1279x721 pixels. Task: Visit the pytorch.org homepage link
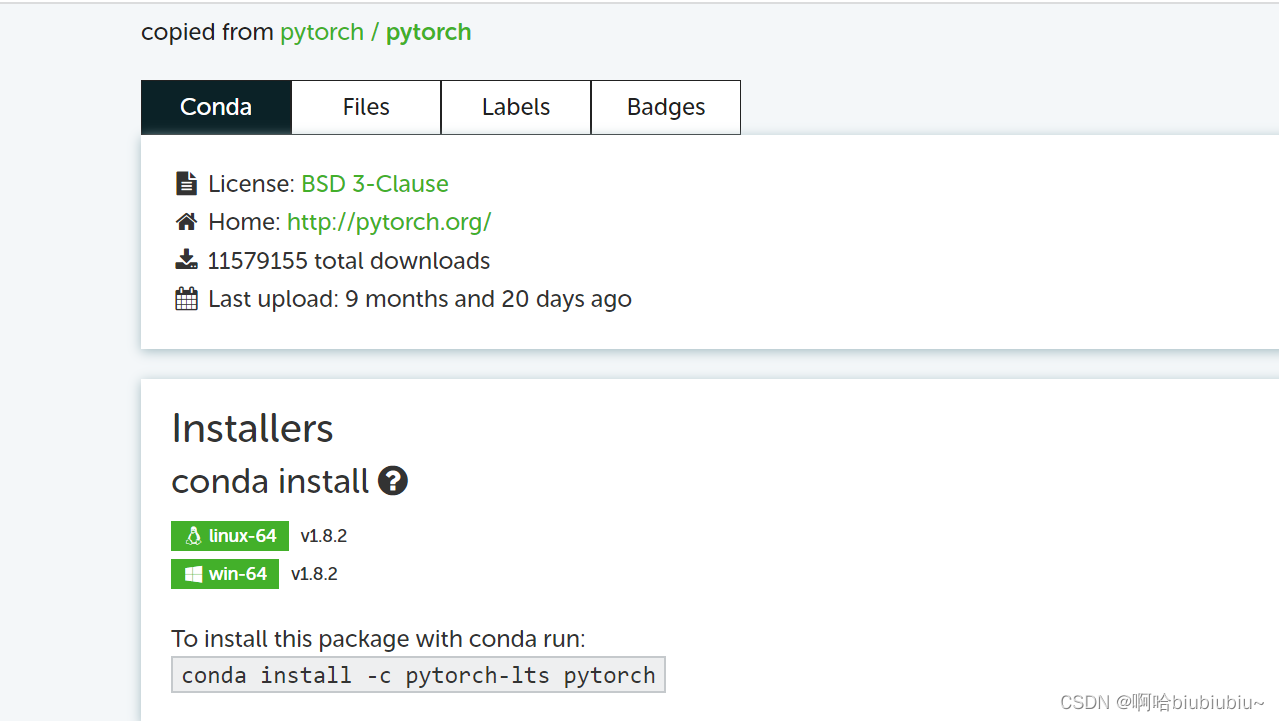[x=388, y=221]
